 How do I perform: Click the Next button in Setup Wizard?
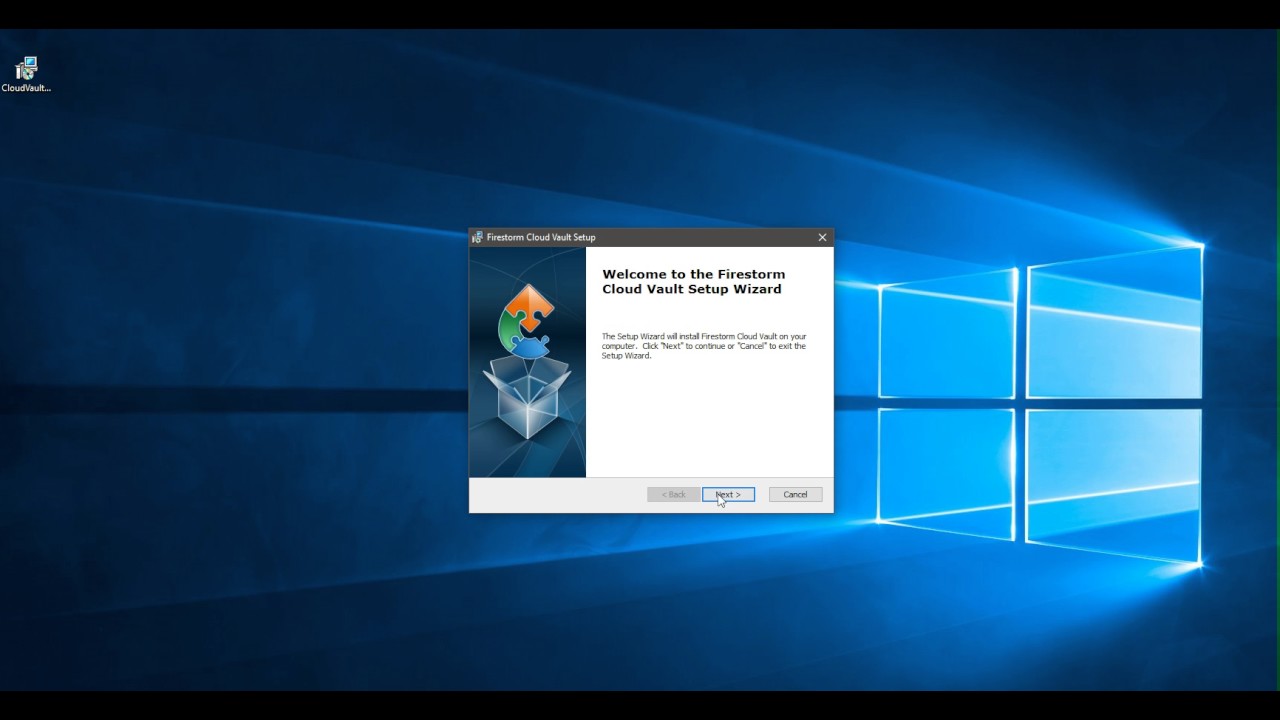coord(728,494)
